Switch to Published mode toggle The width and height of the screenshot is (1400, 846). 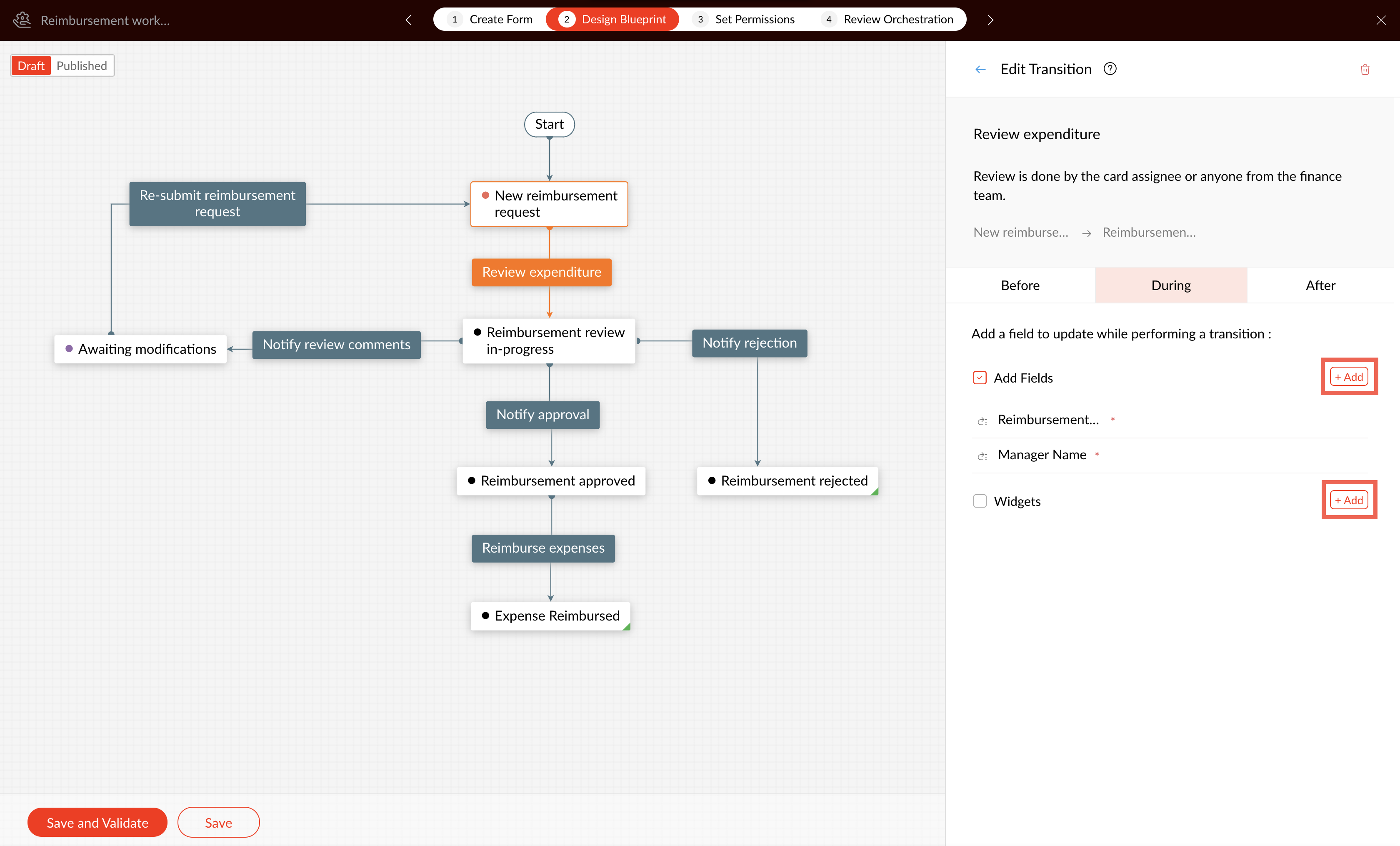pyautogui.click(x=81, y=65)
